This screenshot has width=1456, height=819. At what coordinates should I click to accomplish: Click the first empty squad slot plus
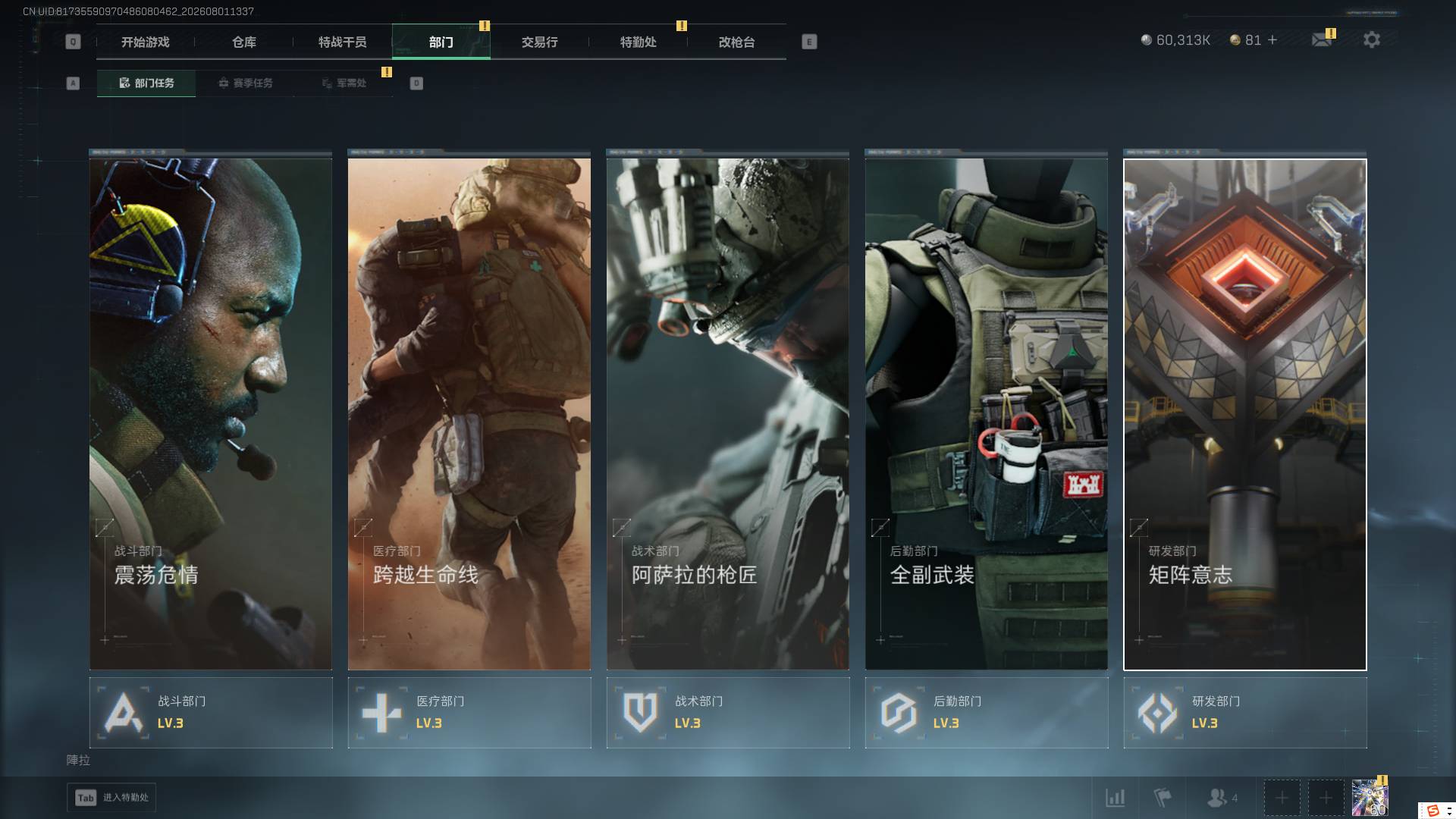point(1282,798)
